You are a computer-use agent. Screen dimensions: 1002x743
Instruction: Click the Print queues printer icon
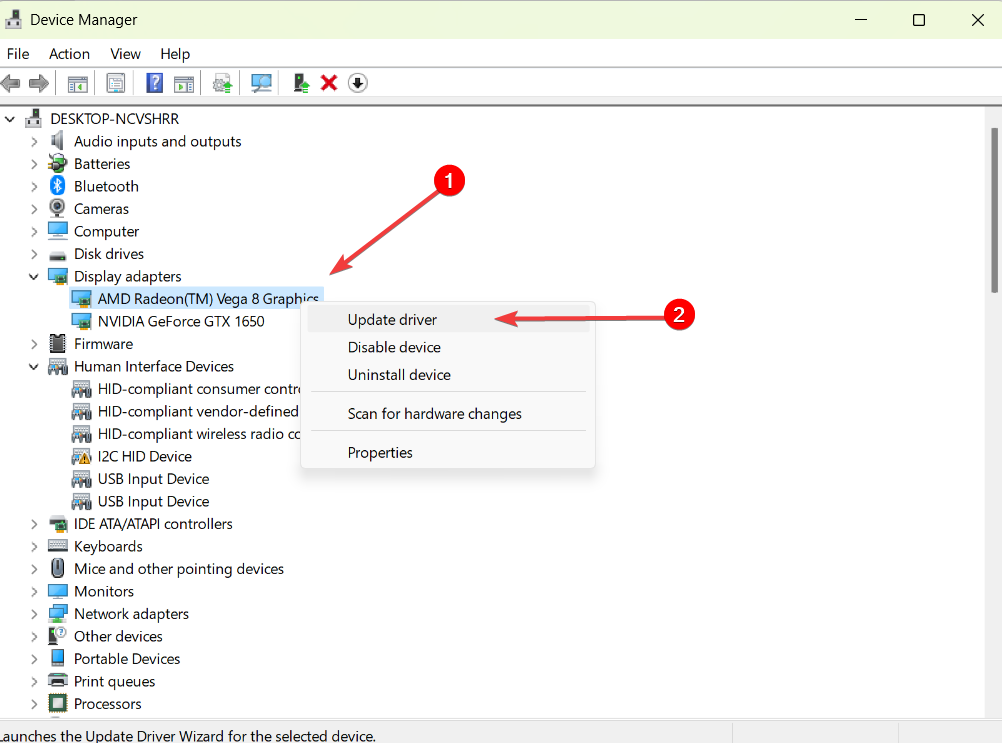point(58,681)
